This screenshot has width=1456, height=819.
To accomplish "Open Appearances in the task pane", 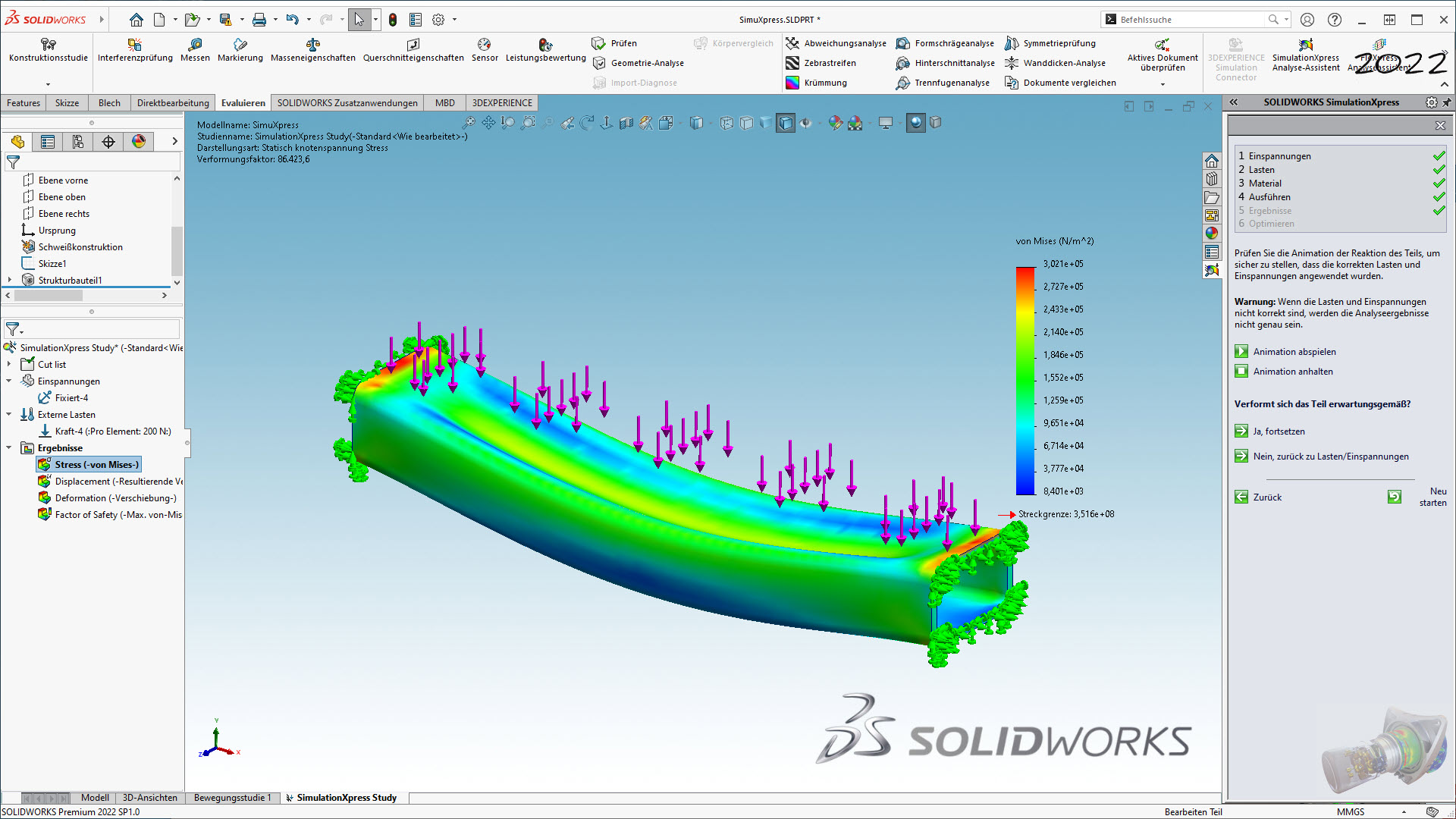I will click(x=1212, y=234).
